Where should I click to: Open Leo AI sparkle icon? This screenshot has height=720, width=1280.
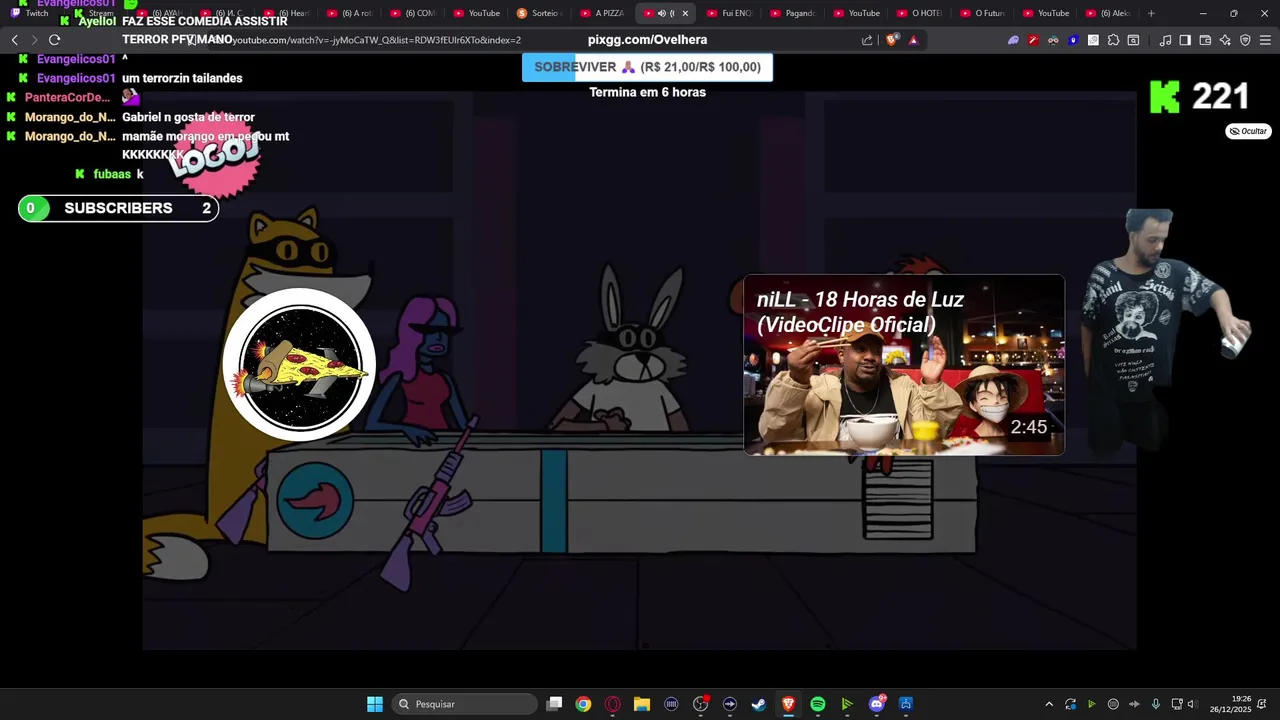pyautogui.click(x=1225, y=40)
